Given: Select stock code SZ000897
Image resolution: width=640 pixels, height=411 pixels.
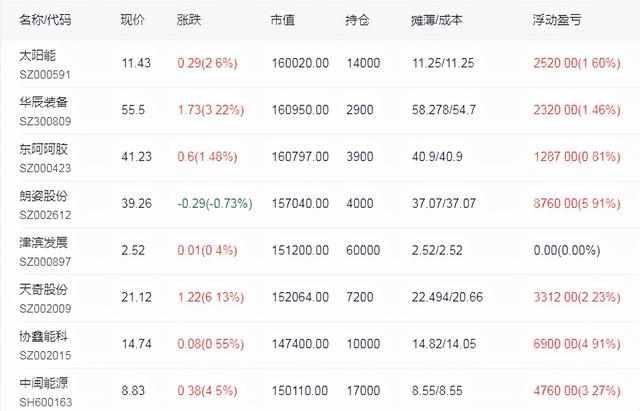Looking at the screenshot, I should coord(45,262).
